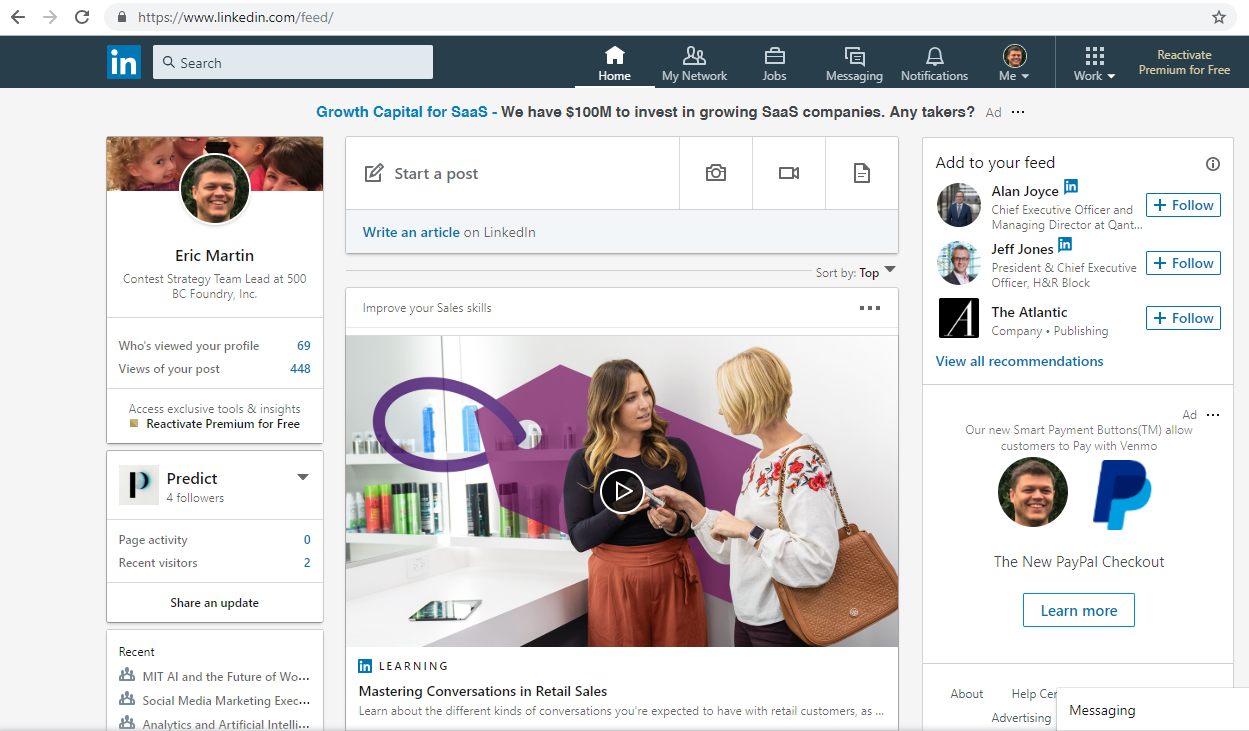Expand the Work apps dropdown
Image resolution: width=1249 pixels, height=731 pixels.
point(1094,63)
